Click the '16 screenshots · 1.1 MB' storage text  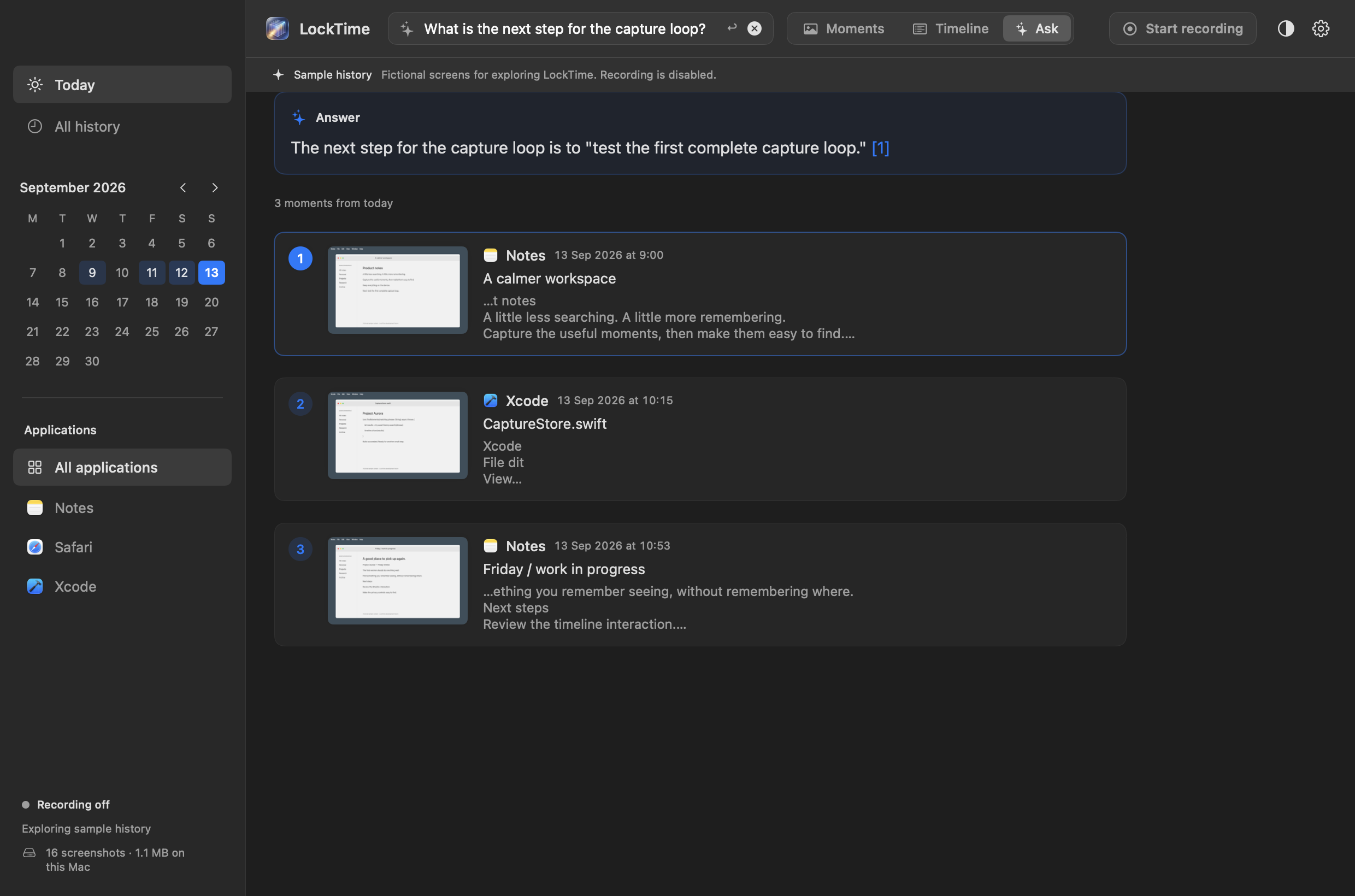coord(115,859)
